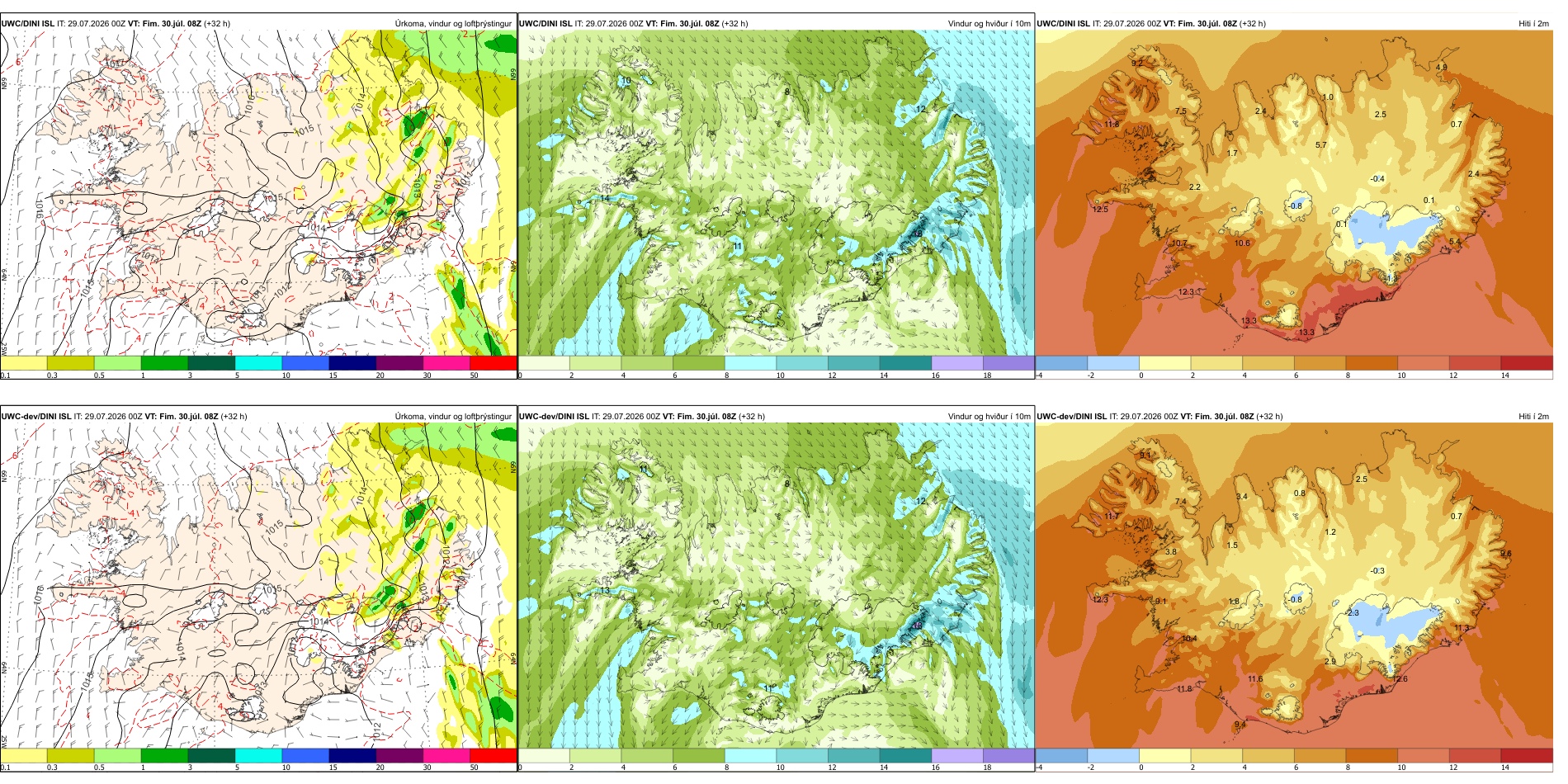This screenshot has width=1568, height=784.
Task: Click the wind speed label 10 on UWC wind map
Action: coord(626,81)
